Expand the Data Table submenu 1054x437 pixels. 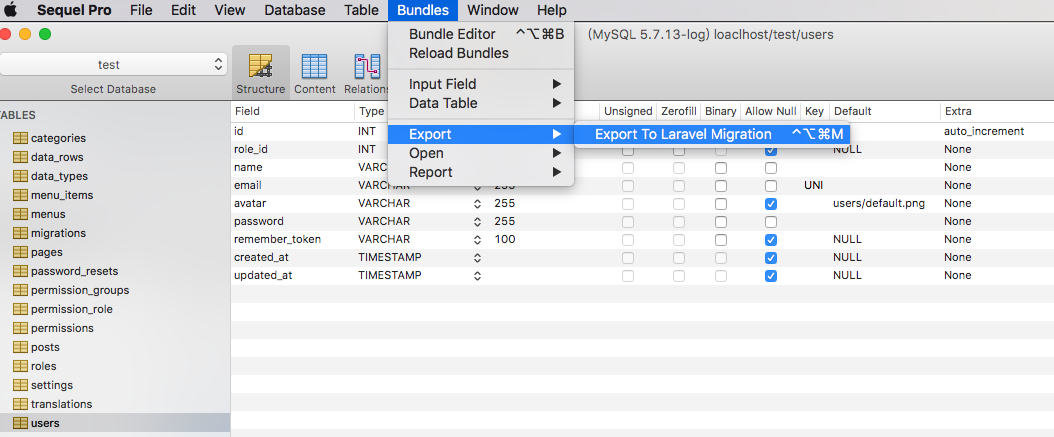[x=481, y=103]
